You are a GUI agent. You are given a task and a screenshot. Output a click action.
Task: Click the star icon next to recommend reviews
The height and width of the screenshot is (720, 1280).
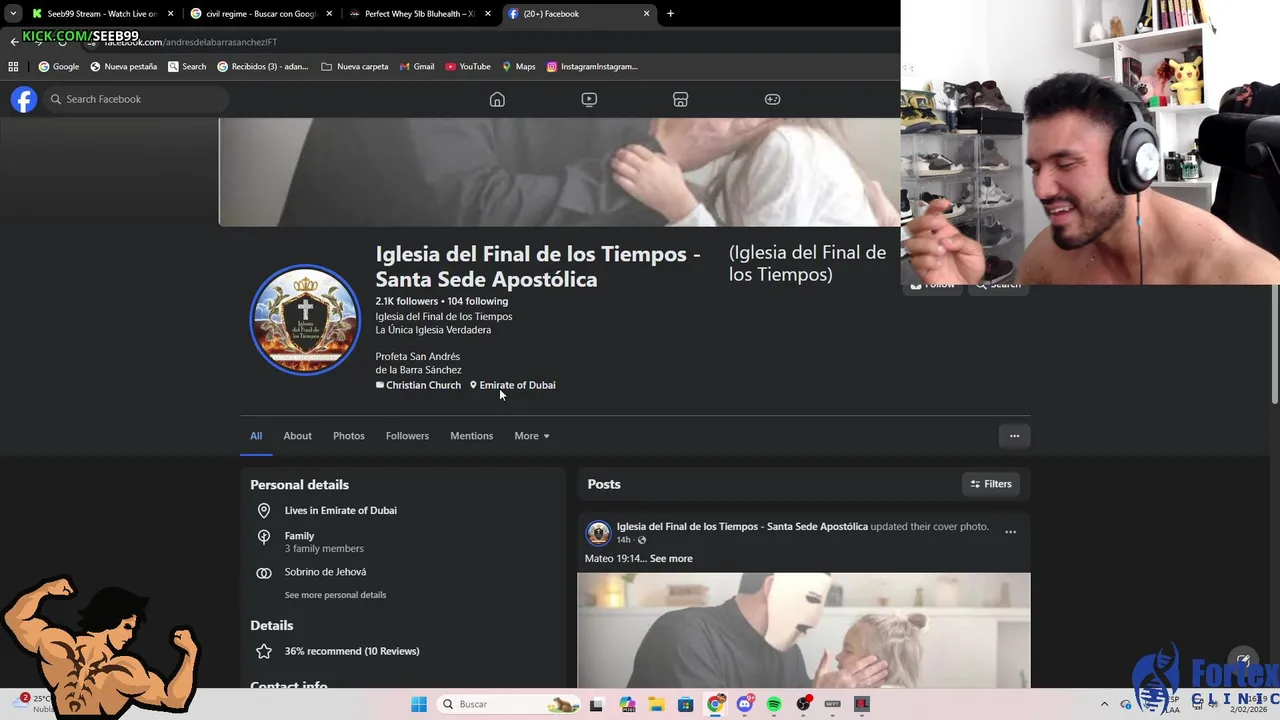point(264,651)
